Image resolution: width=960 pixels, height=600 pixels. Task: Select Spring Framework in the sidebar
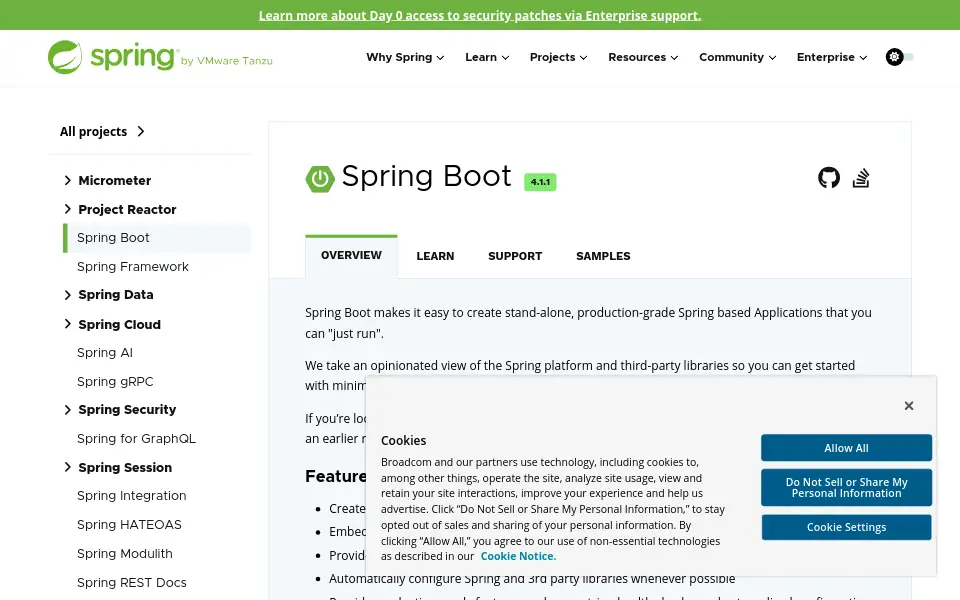point(133,266)
